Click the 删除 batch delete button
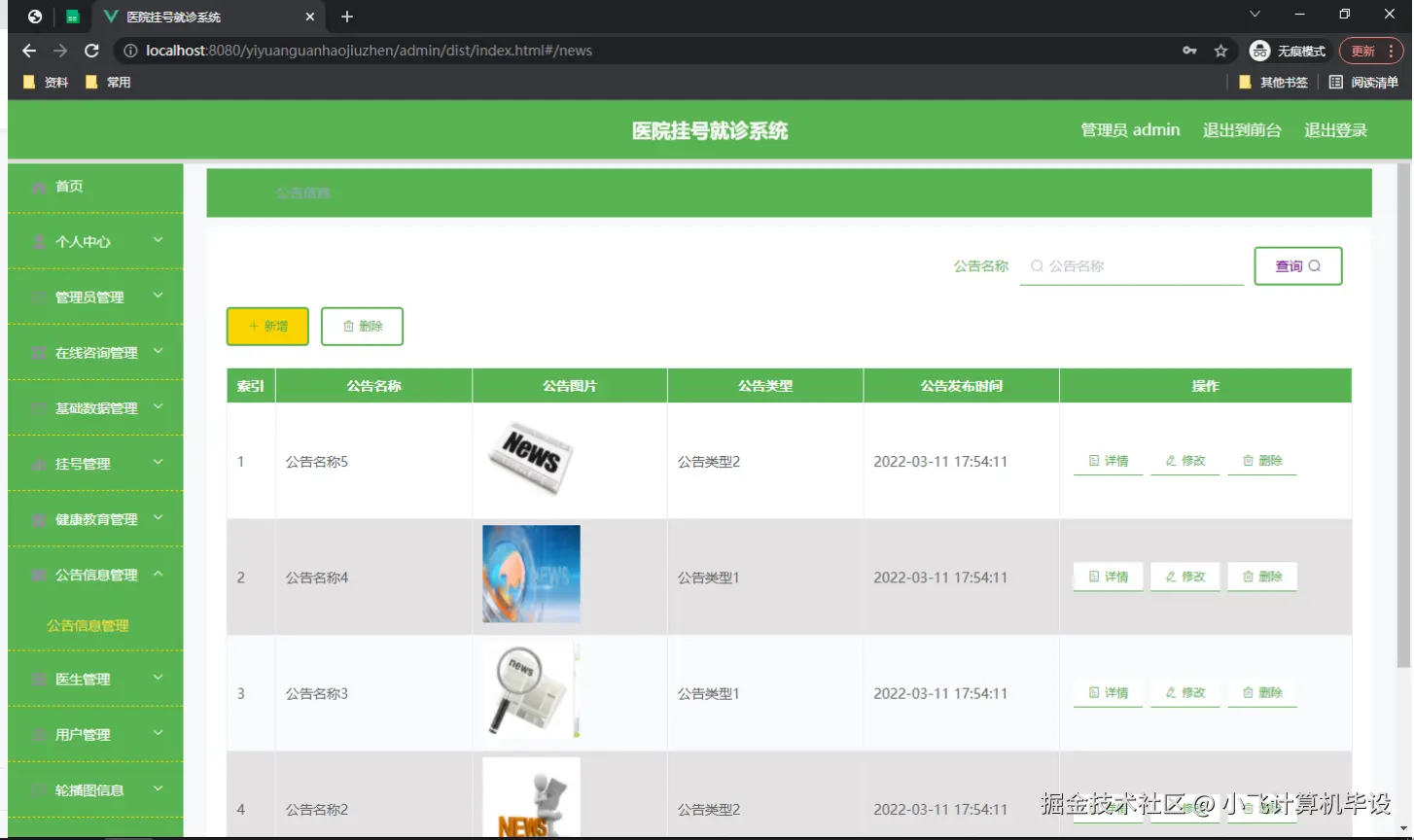This screenshot has width=1414, height=840. pos(362,327)
